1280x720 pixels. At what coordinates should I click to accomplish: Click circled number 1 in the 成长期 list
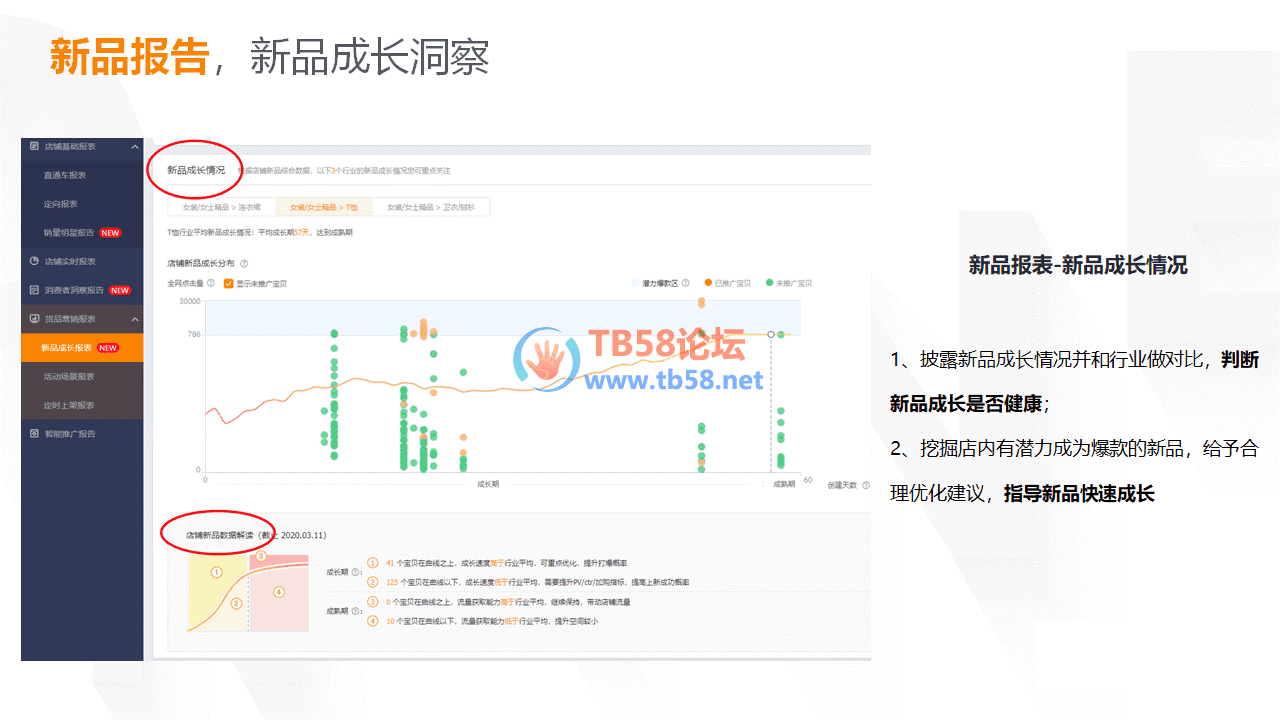click(x=373, y=564)
